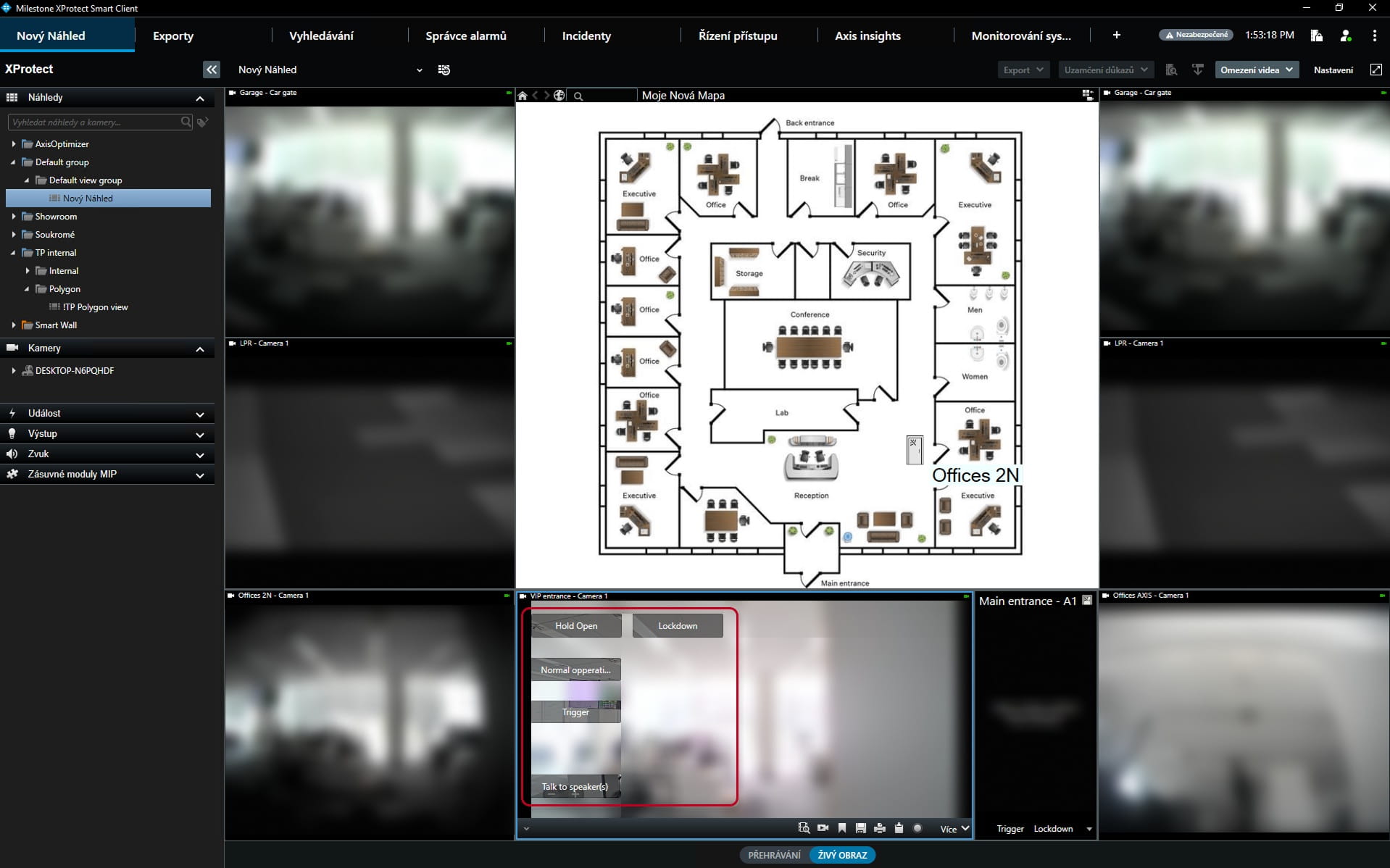Click the map search magnifier icon
This screenshot has height=868, width=1390.
click(x=578, y=96)
